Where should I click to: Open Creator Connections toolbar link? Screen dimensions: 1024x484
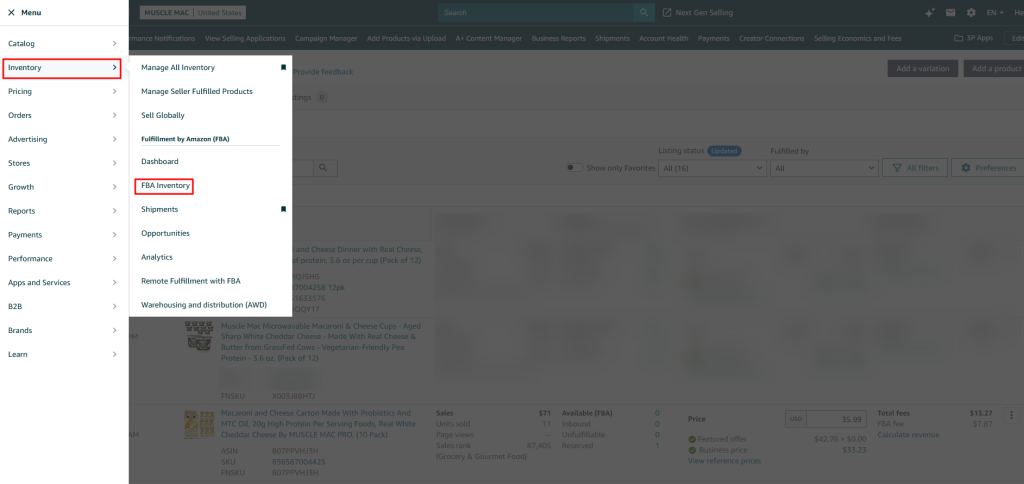771,39
